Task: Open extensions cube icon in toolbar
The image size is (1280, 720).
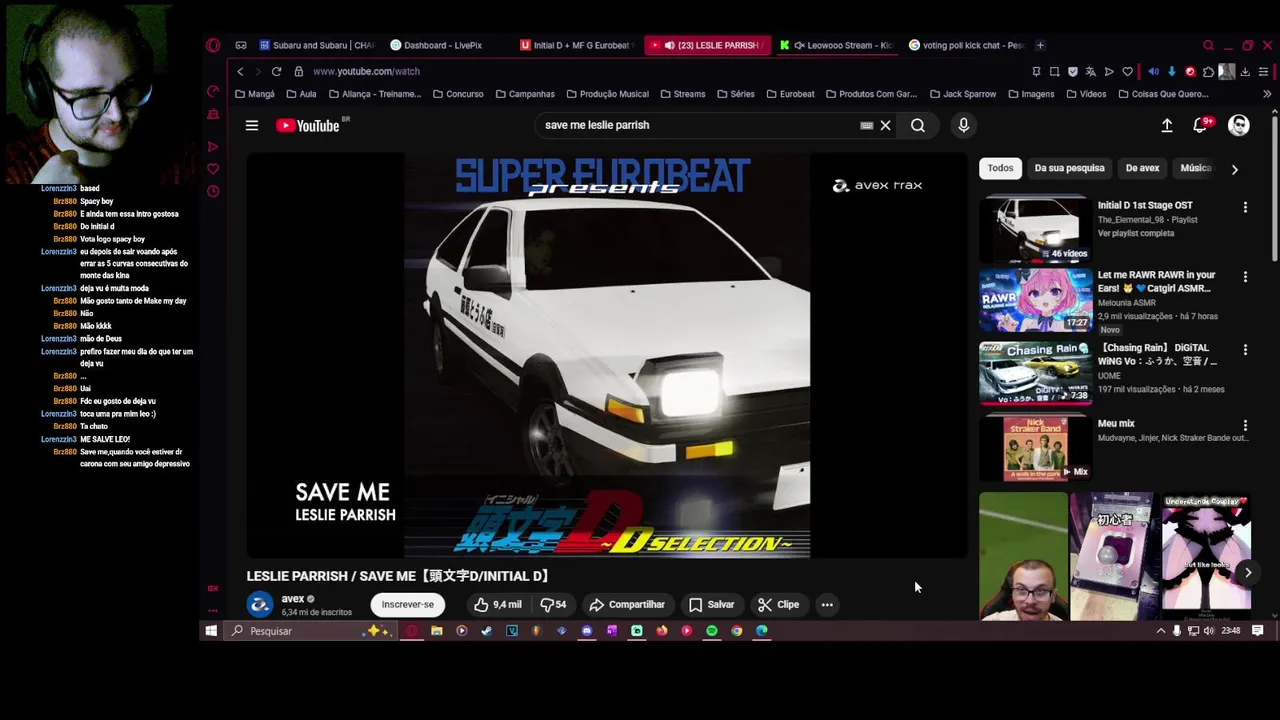Action: pos(1208,71)
